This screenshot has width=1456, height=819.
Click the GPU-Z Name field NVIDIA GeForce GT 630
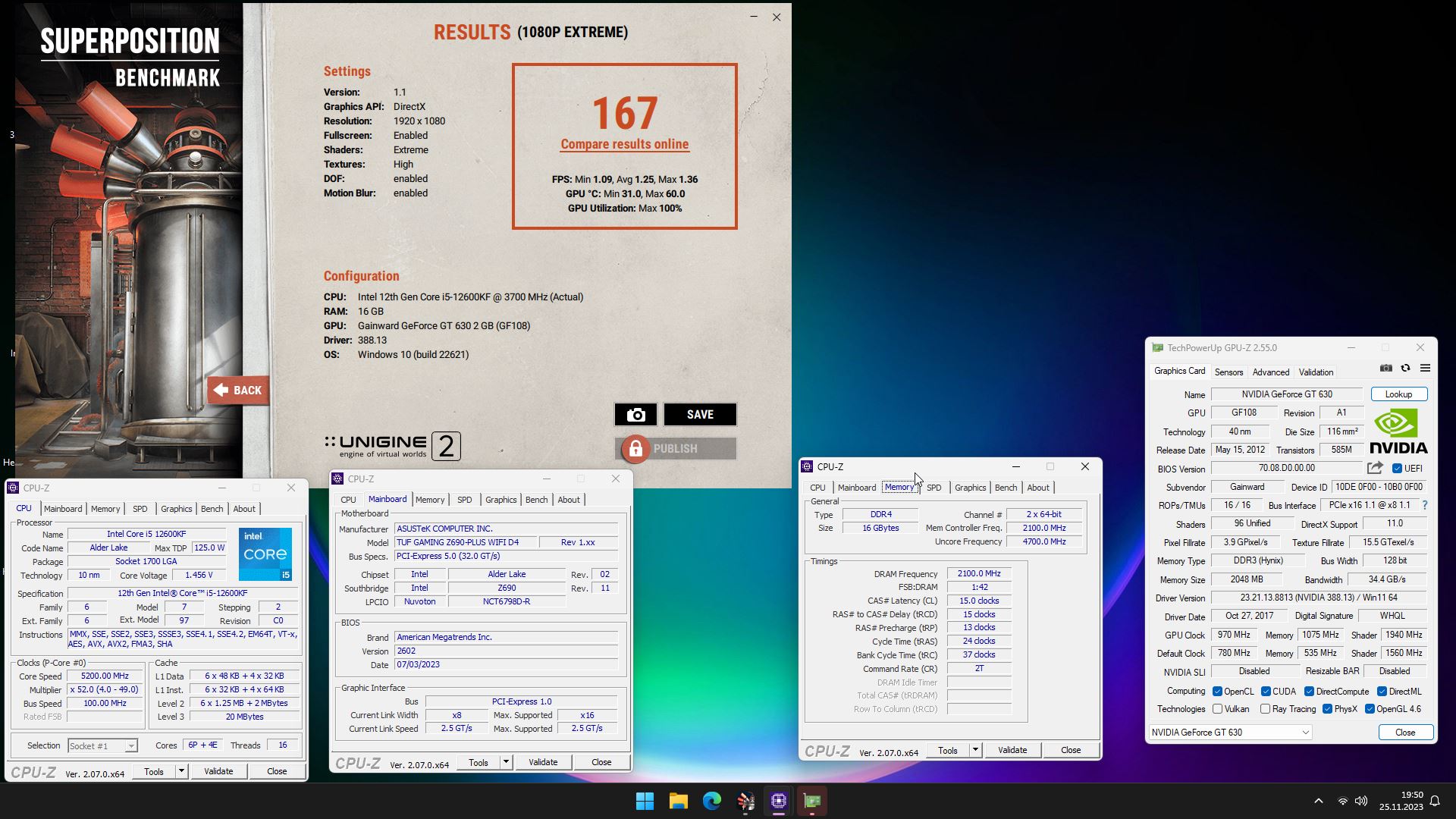[x=1287, y=394]
